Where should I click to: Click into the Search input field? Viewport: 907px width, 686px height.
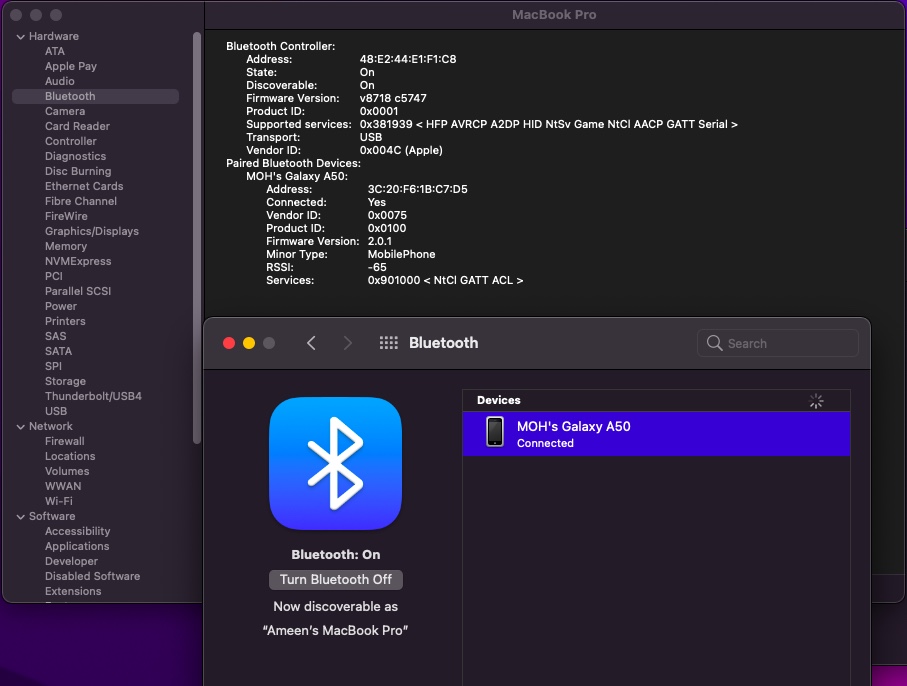[777, 343]
